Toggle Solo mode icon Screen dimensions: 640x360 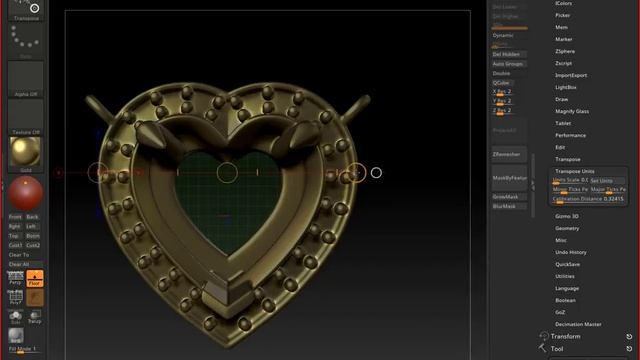[16, 318]
